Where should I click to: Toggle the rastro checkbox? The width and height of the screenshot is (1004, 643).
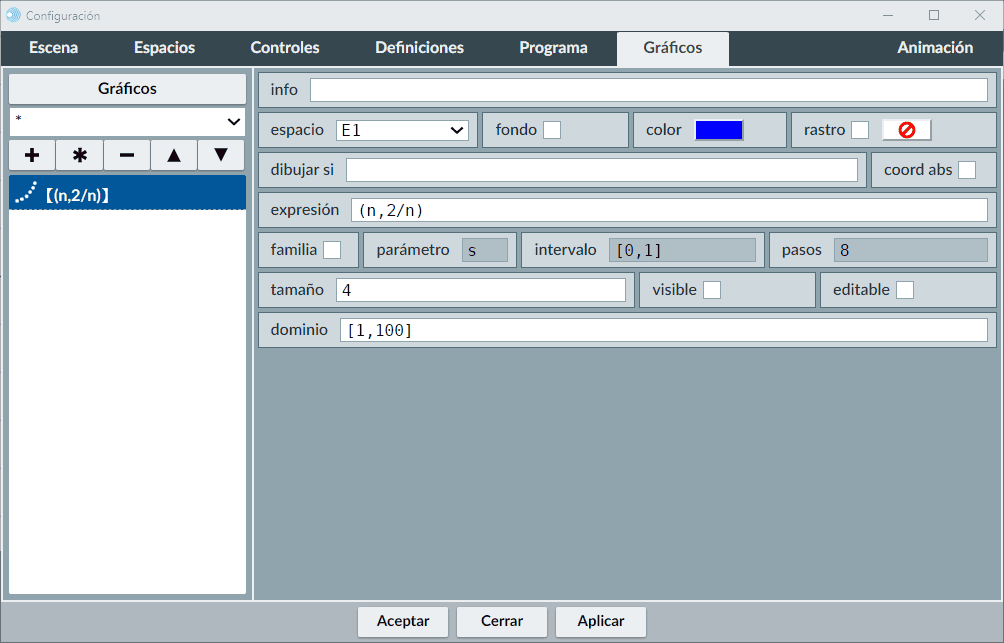(x=859, y=130)
